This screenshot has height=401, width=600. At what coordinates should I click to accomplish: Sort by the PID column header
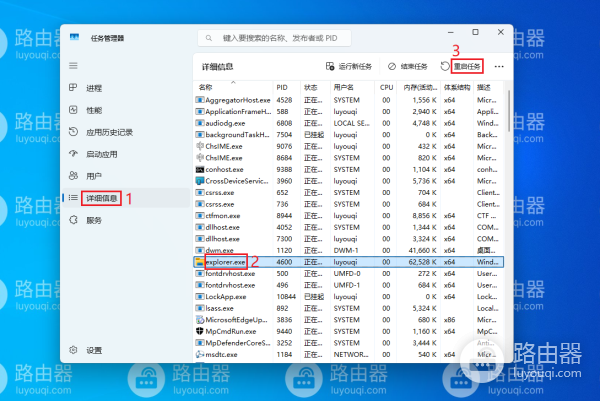point(286,88)
